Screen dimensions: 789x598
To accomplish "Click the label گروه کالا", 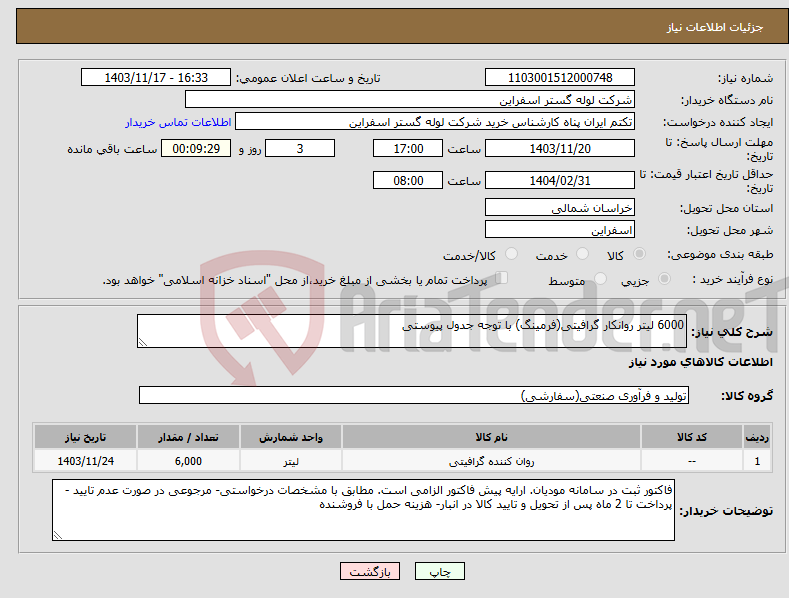I will click(747, 396).
